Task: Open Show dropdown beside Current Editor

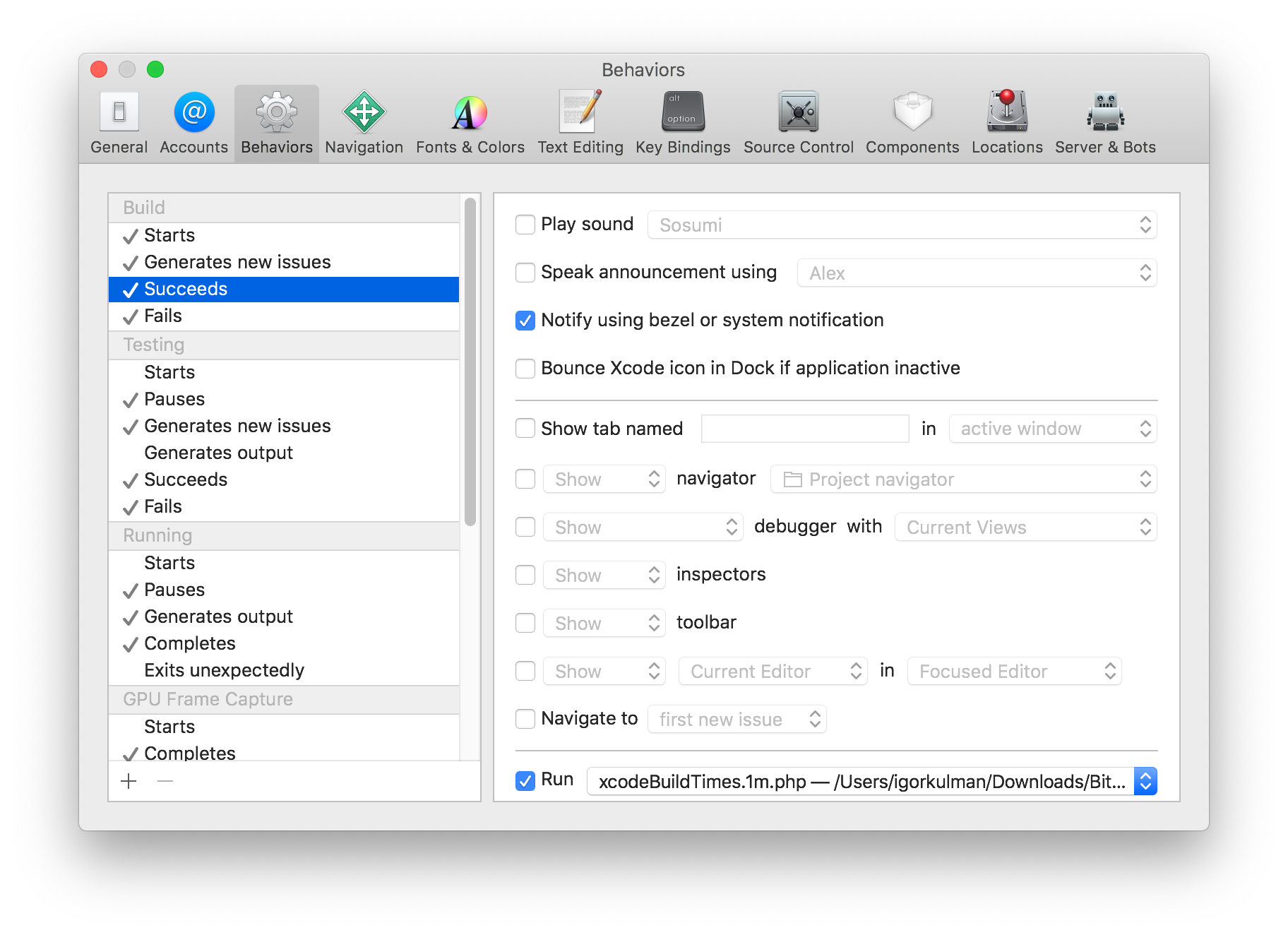Action: pos(604,672)
